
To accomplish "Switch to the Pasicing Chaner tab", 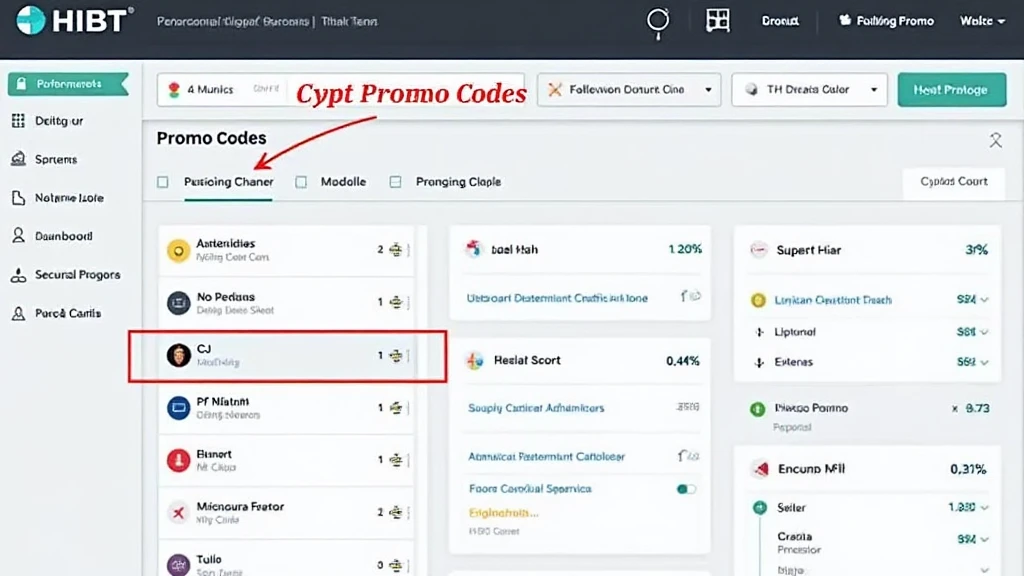I will click(229, 182).
